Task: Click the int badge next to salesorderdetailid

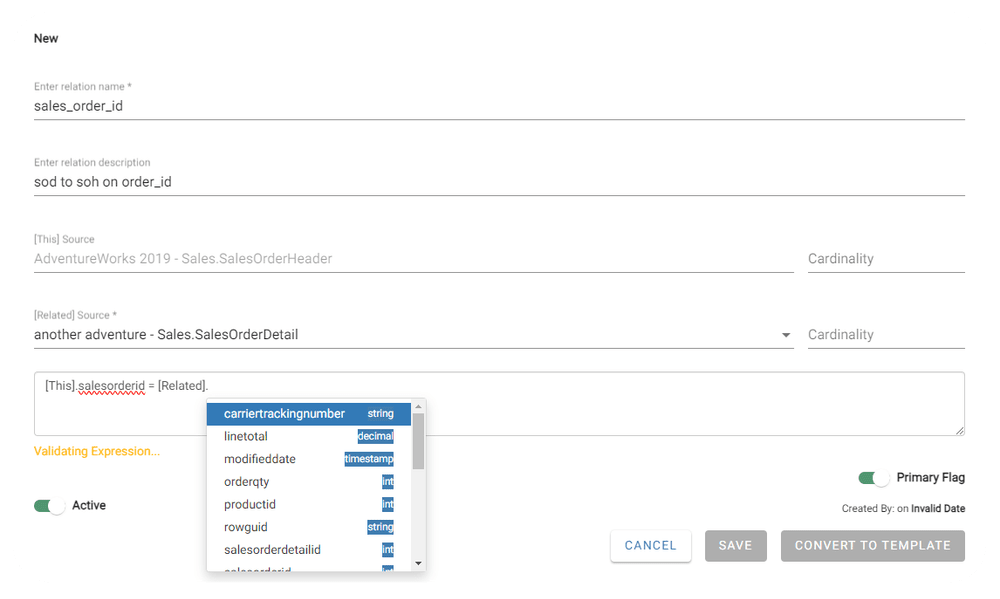Action: click(x=387, y=549)
